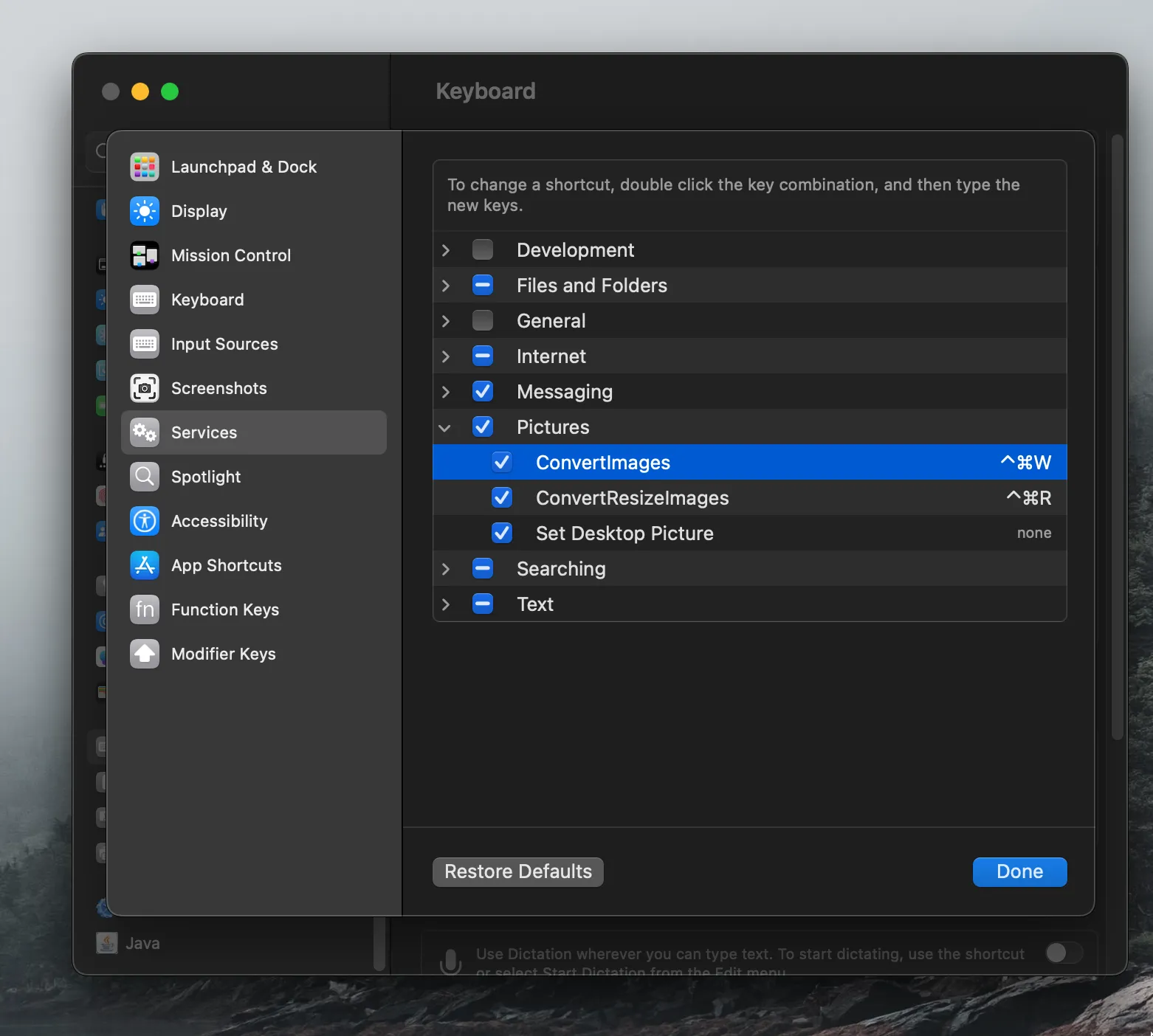This screenshot has height=1036, width=1153.
Task: Click the Modifier Keys arrow icon
Action: [145, 654]
